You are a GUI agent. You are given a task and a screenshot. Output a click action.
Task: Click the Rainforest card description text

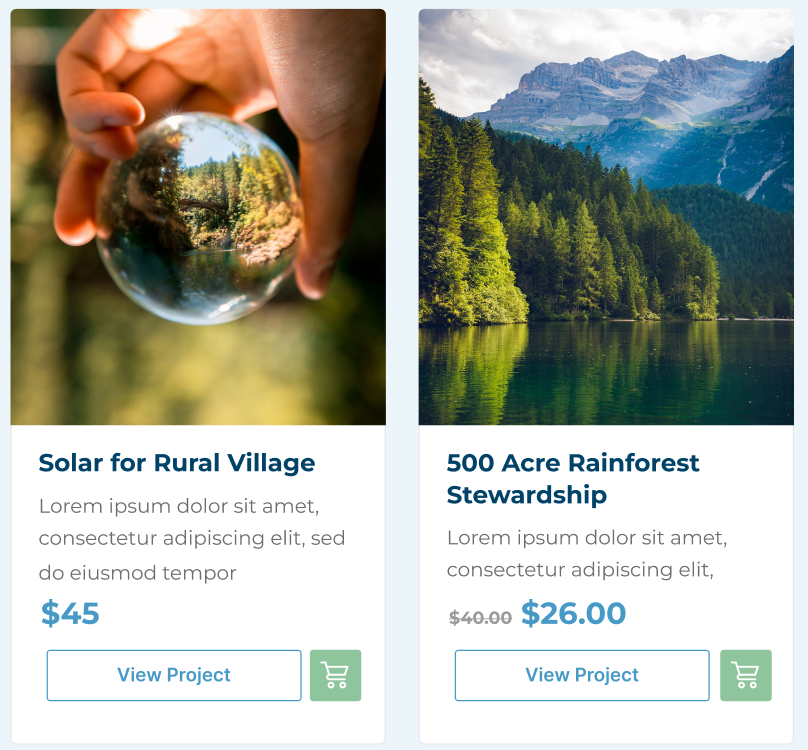587,553
